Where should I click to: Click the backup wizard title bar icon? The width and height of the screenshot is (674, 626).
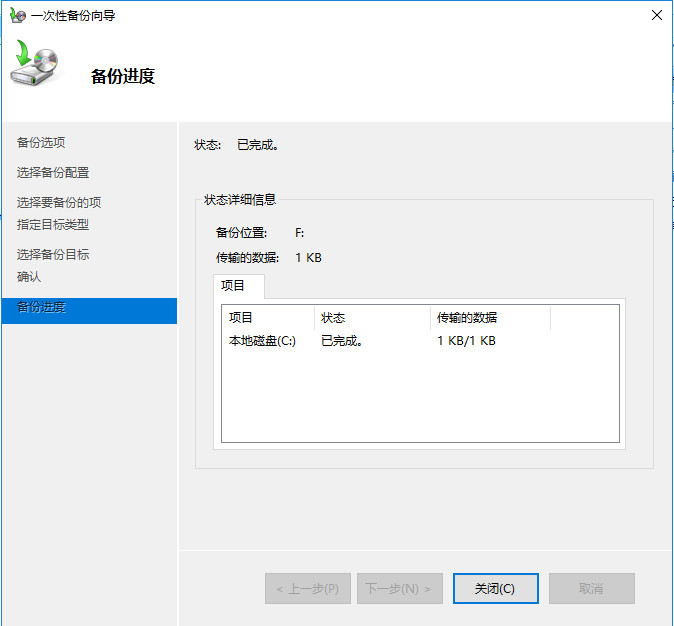[18, 15]
